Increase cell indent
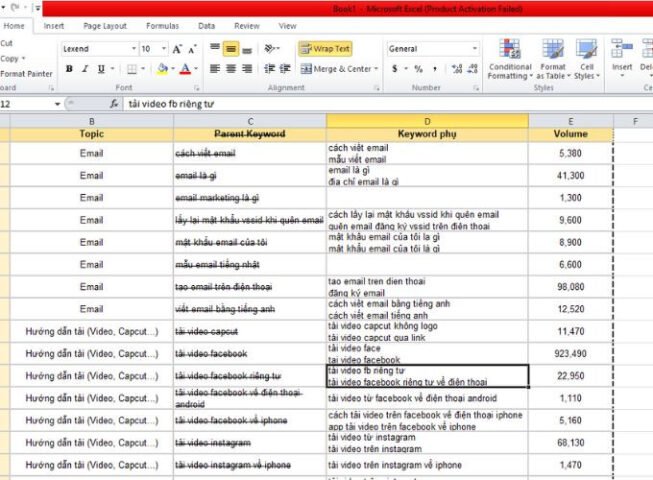This screenshot has height=480, width=653. pos(285,69)
